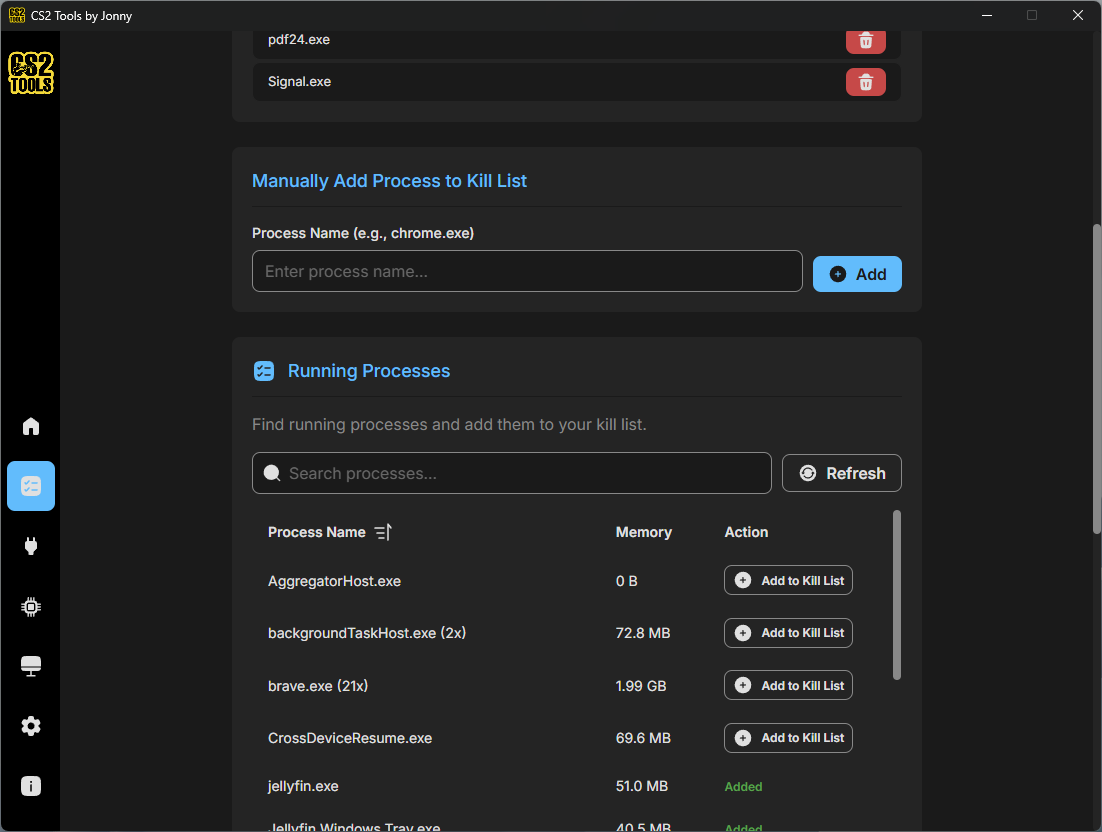Click the Add process button
This screenshot has height=832, width=1102.
click(x=857, y=274)
